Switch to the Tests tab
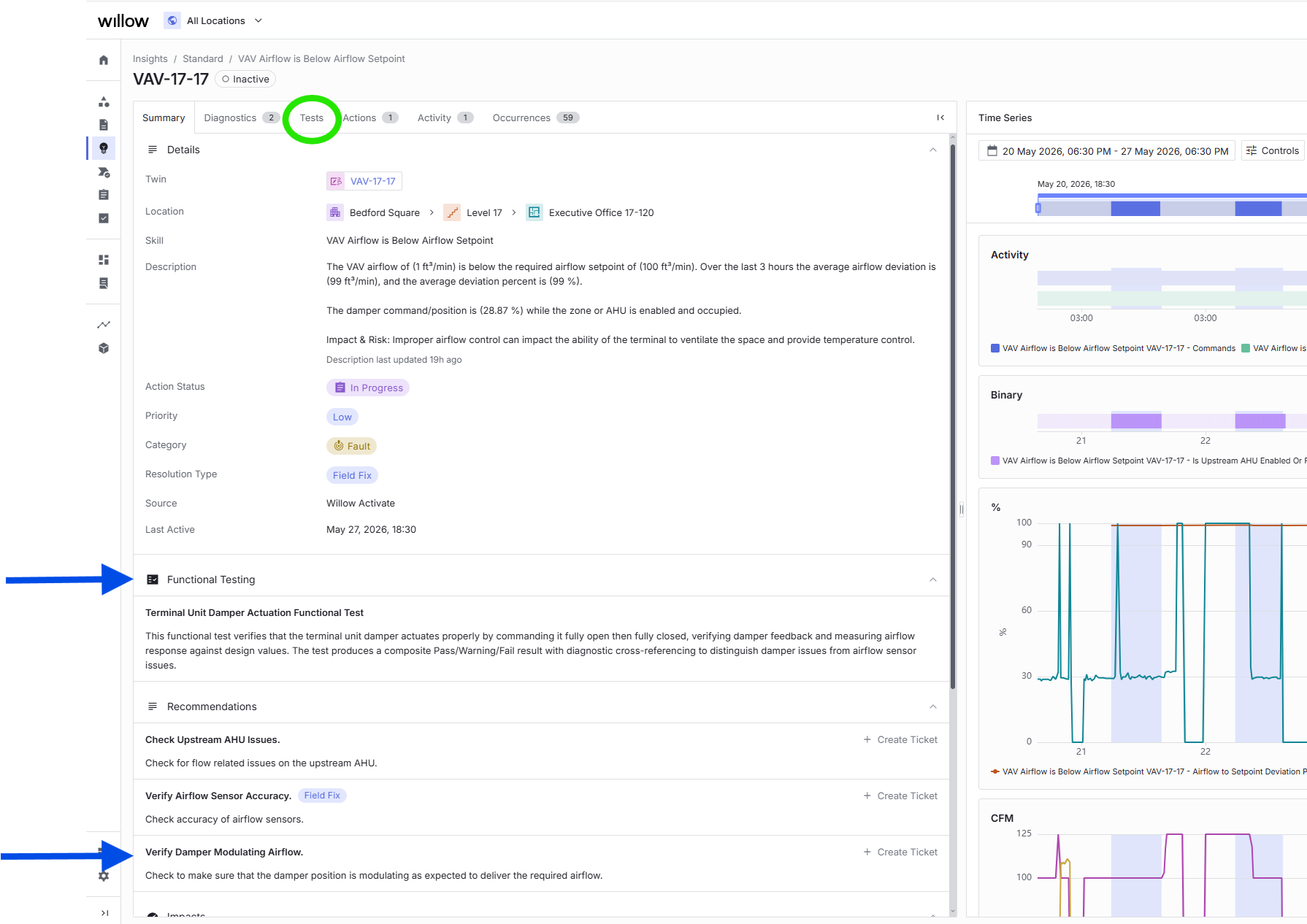 tap(312, 118)
